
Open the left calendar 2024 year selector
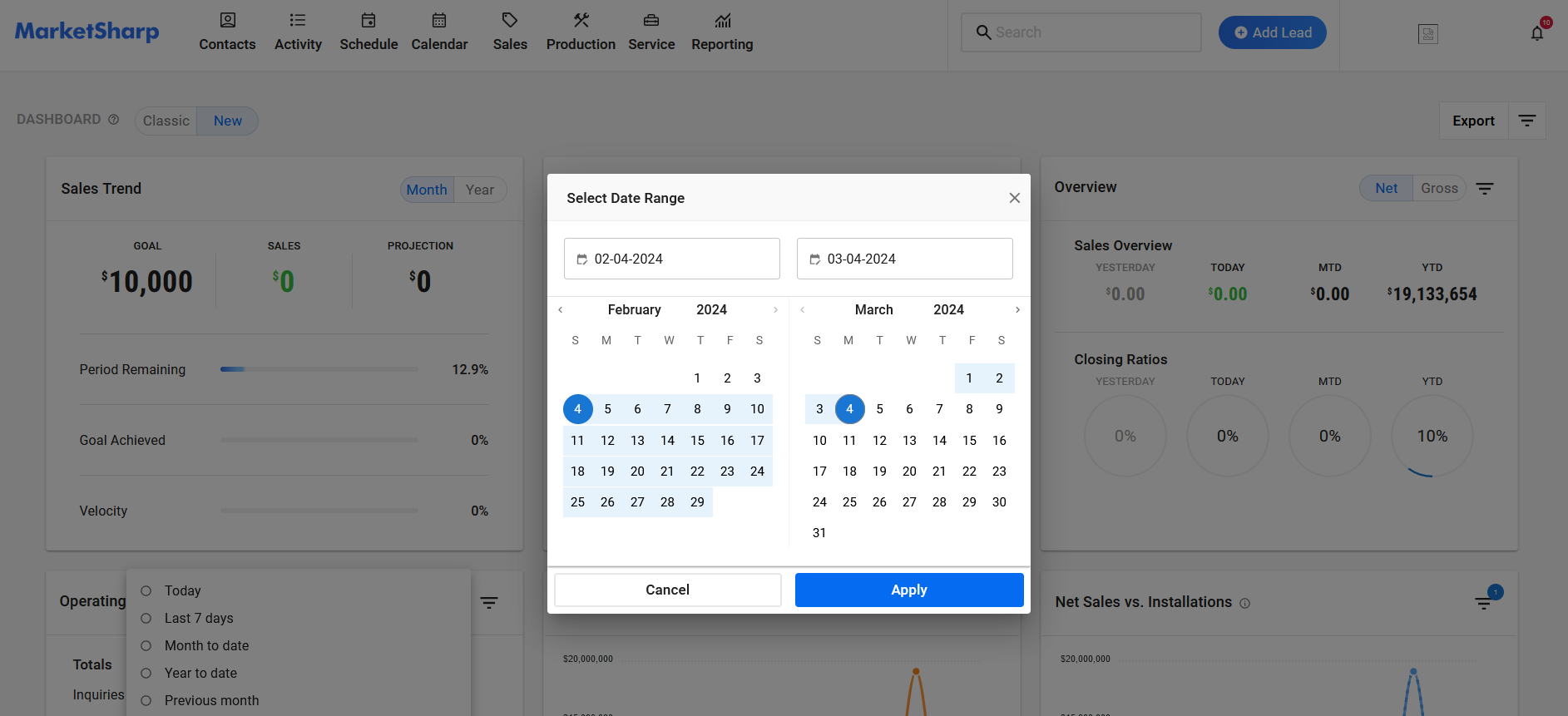[x=711, y=309]
